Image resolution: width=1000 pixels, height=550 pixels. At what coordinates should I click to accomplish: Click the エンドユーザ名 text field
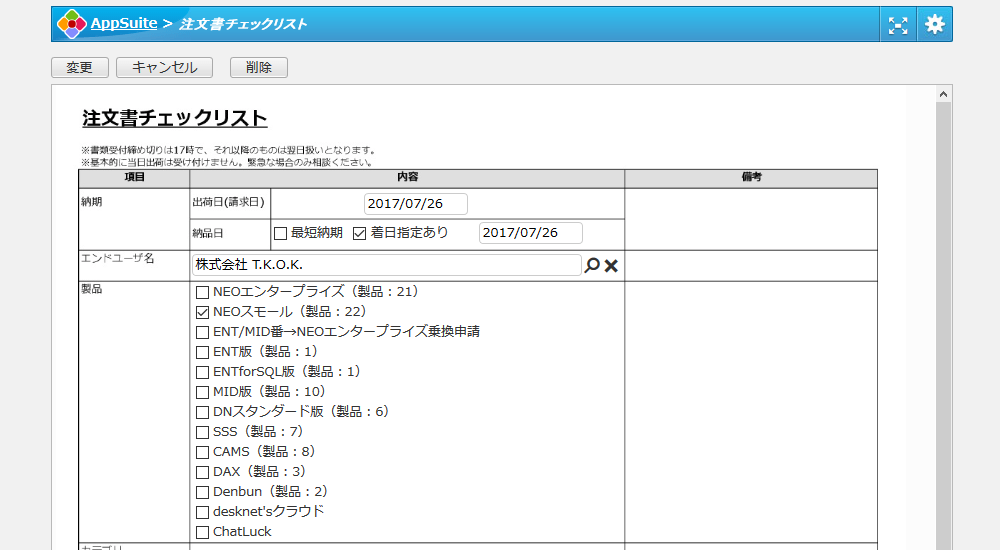click(x=386, y=265)
